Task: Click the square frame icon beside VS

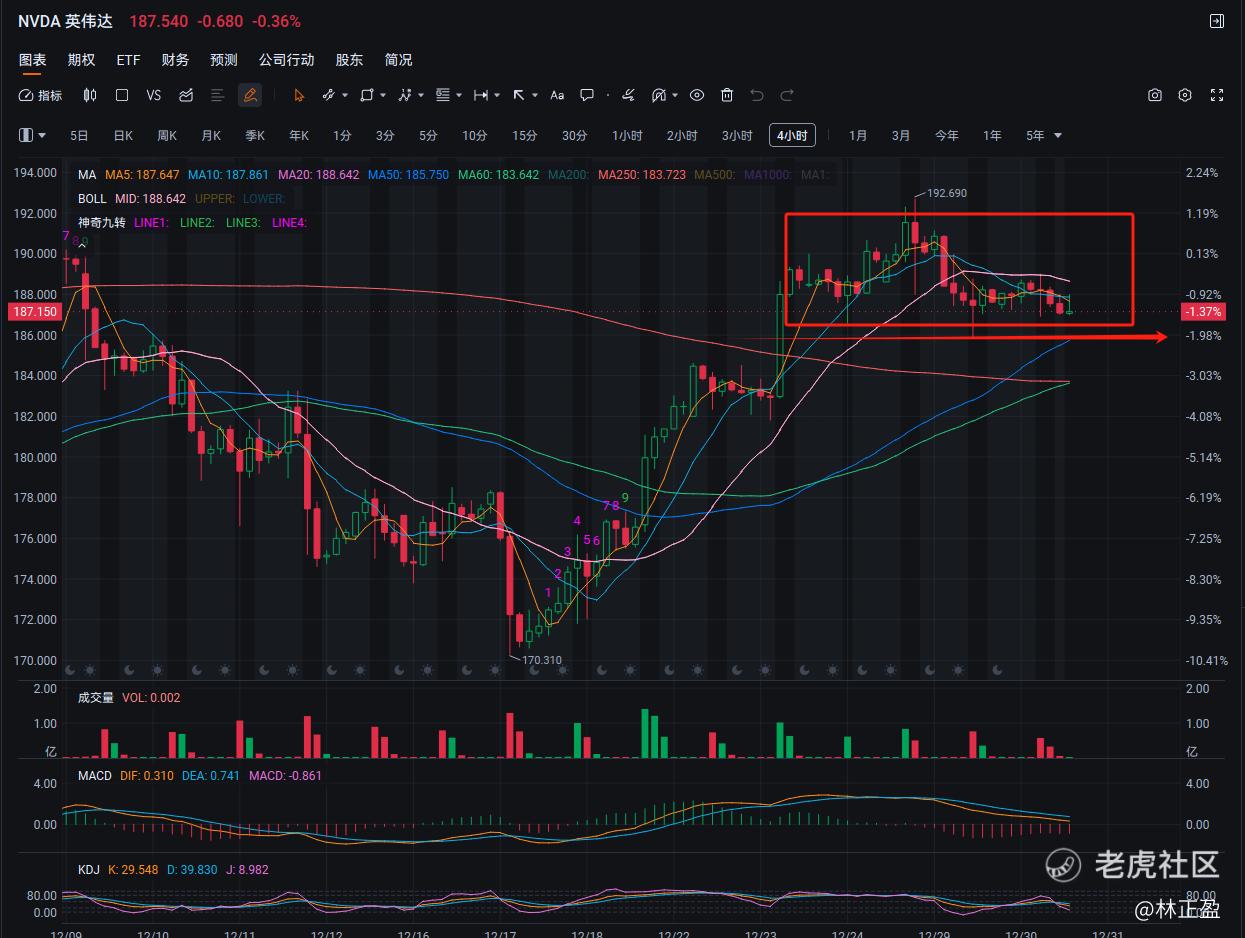Action: point(122,95)
